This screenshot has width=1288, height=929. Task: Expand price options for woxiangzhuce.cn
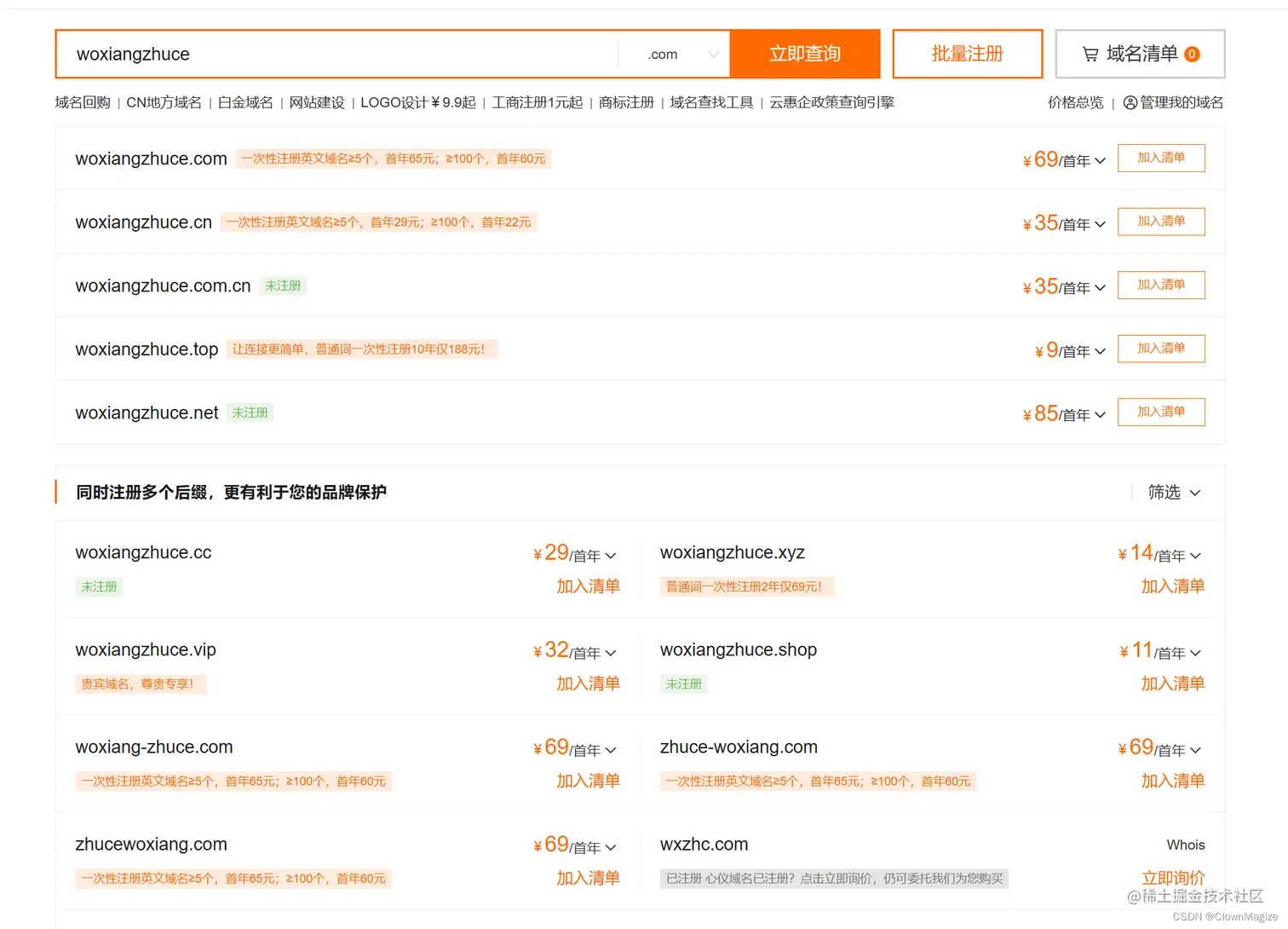click(x=1100, y=224)
